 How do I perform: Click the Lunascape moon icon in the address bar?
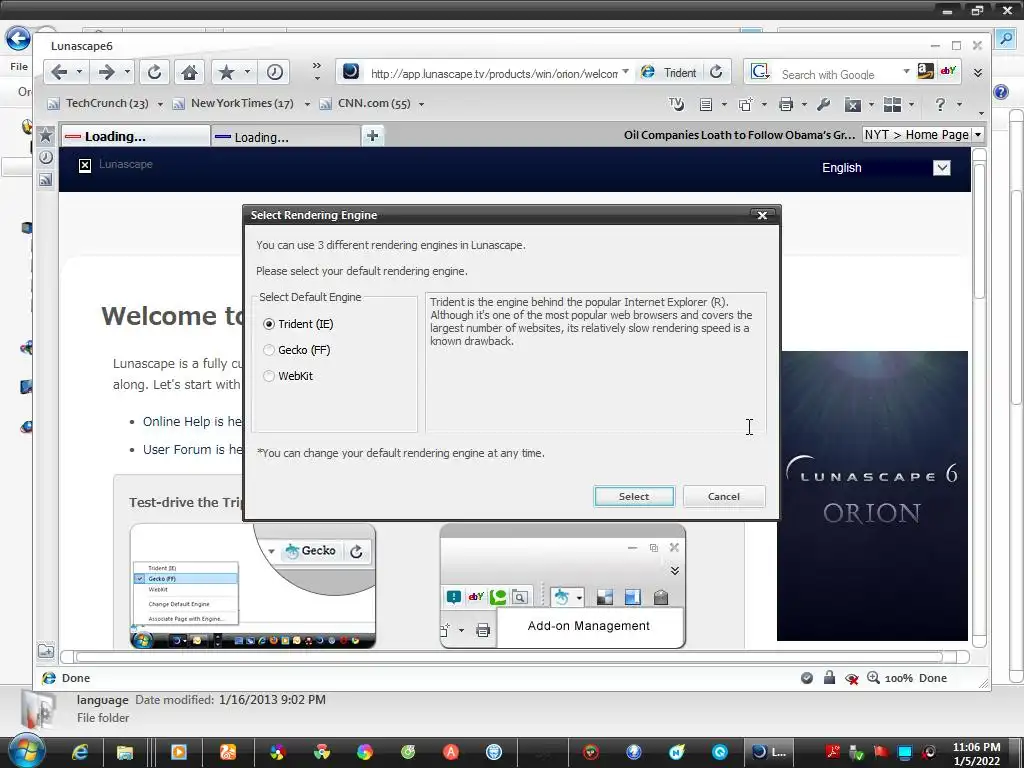pos(351,71)
